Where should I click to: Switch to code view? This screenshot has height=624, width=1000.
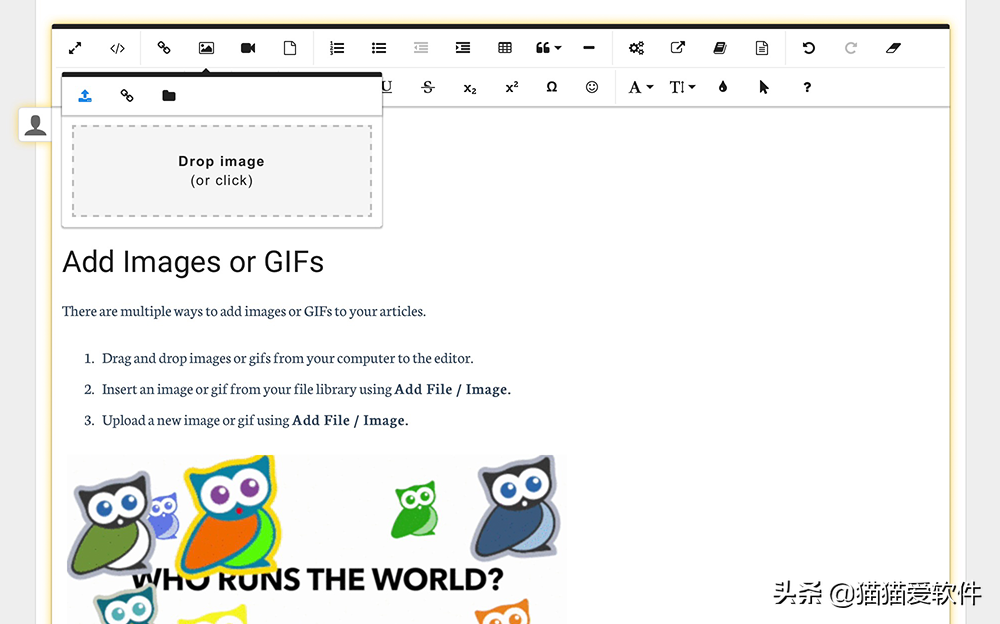(117, 48)
